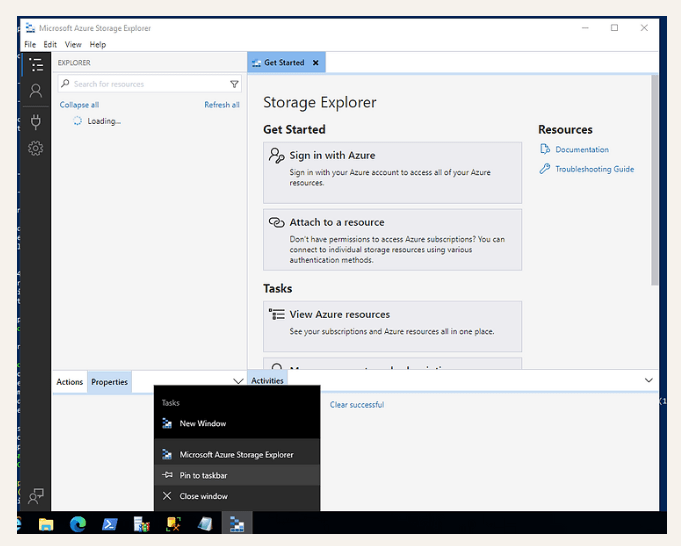
Task: Open the Edit menu
Action: point(50,44)
